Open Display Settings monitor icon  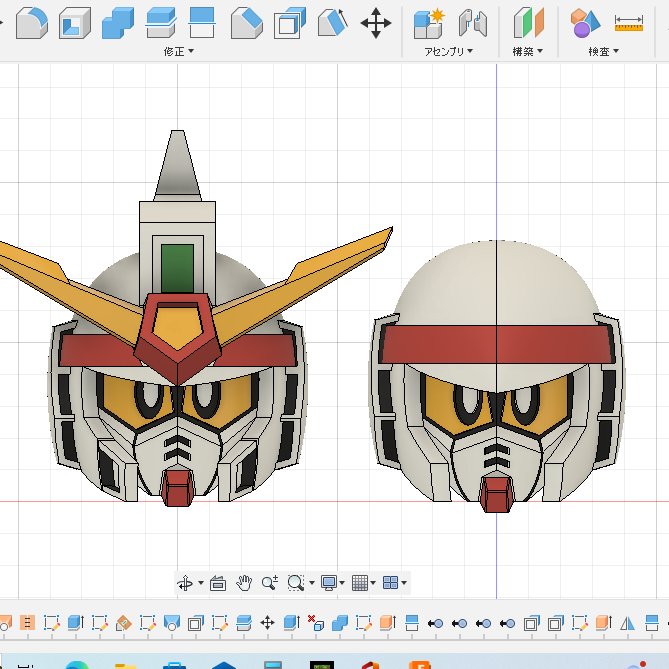point(329,583)
